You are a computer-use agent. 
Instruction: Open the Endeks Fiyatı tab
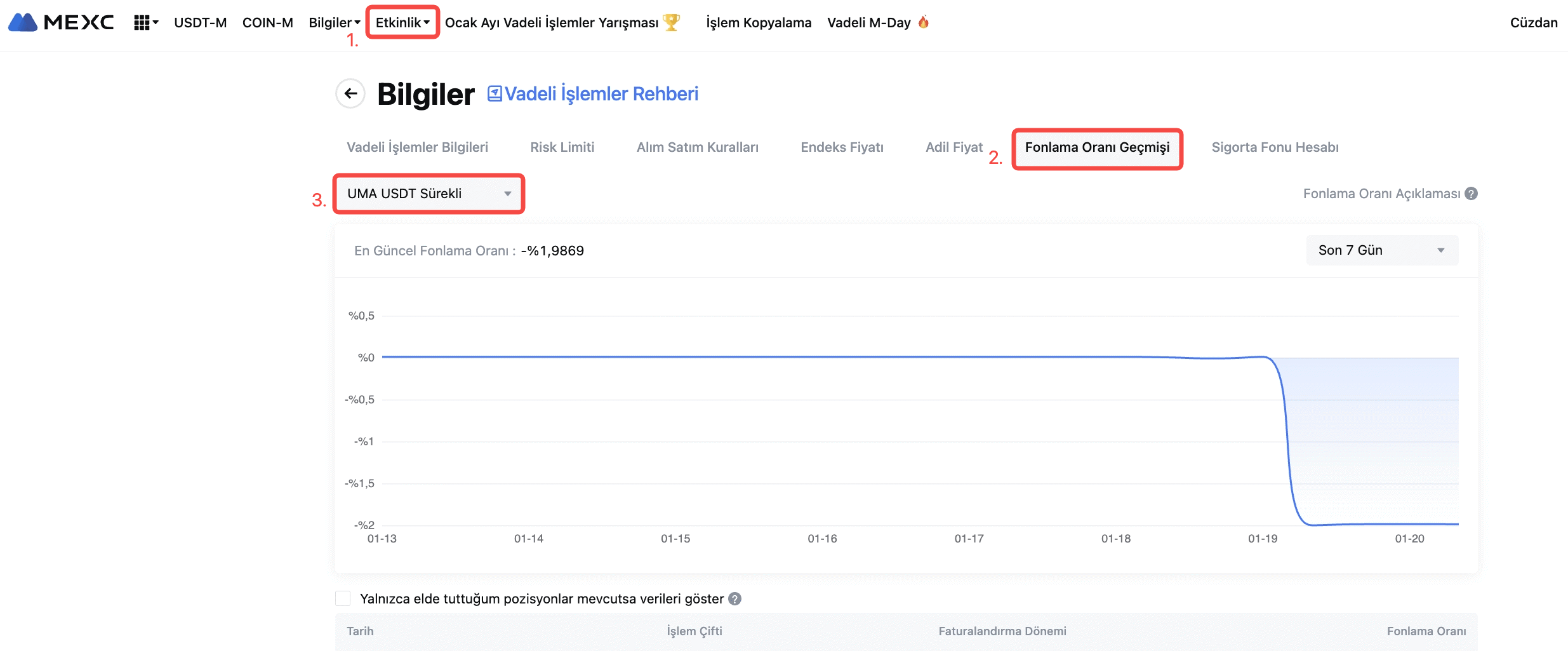(x=842, y=147)
